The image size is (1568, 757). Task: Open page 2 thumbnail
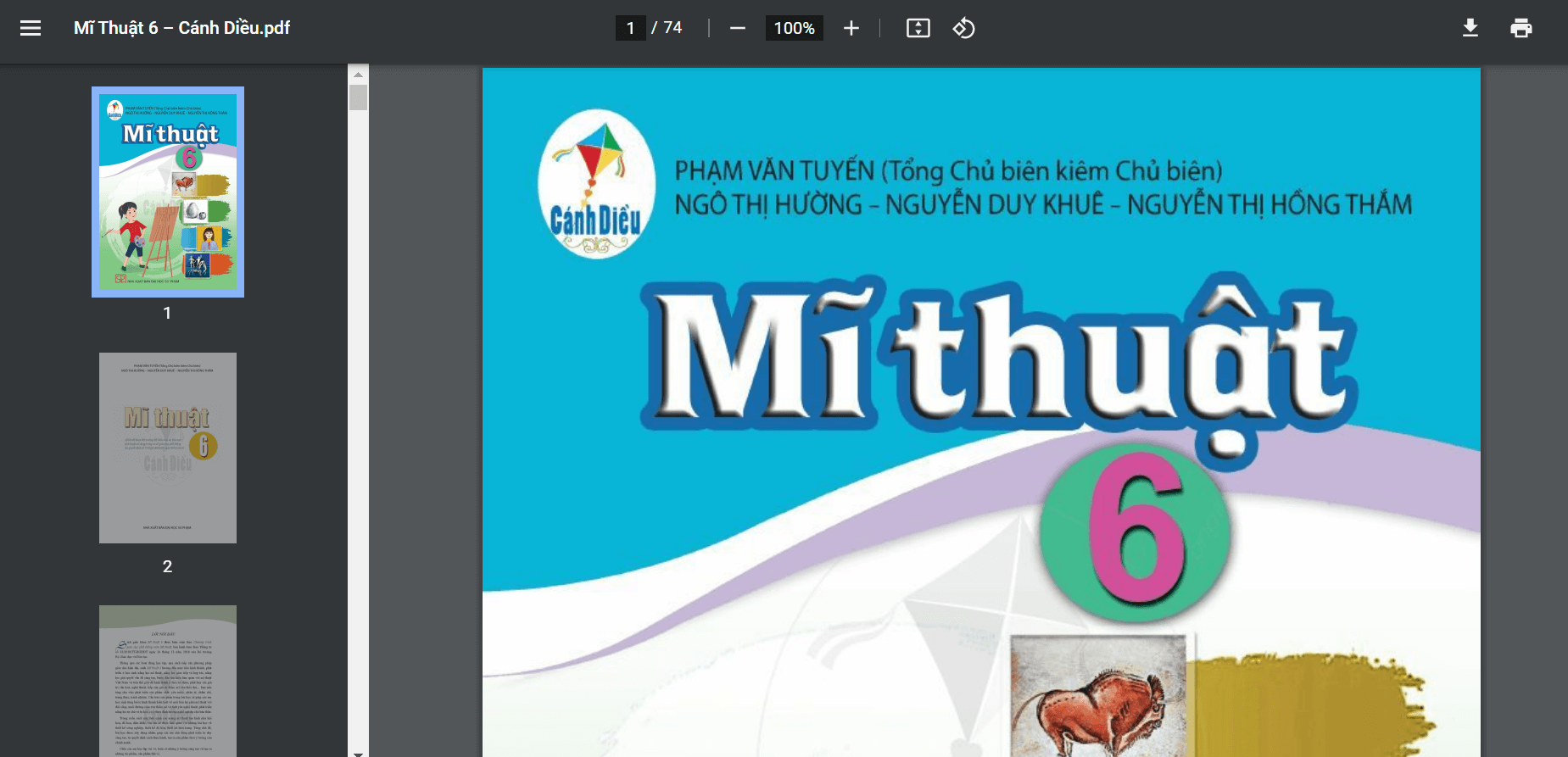click(x=168, y=448)
